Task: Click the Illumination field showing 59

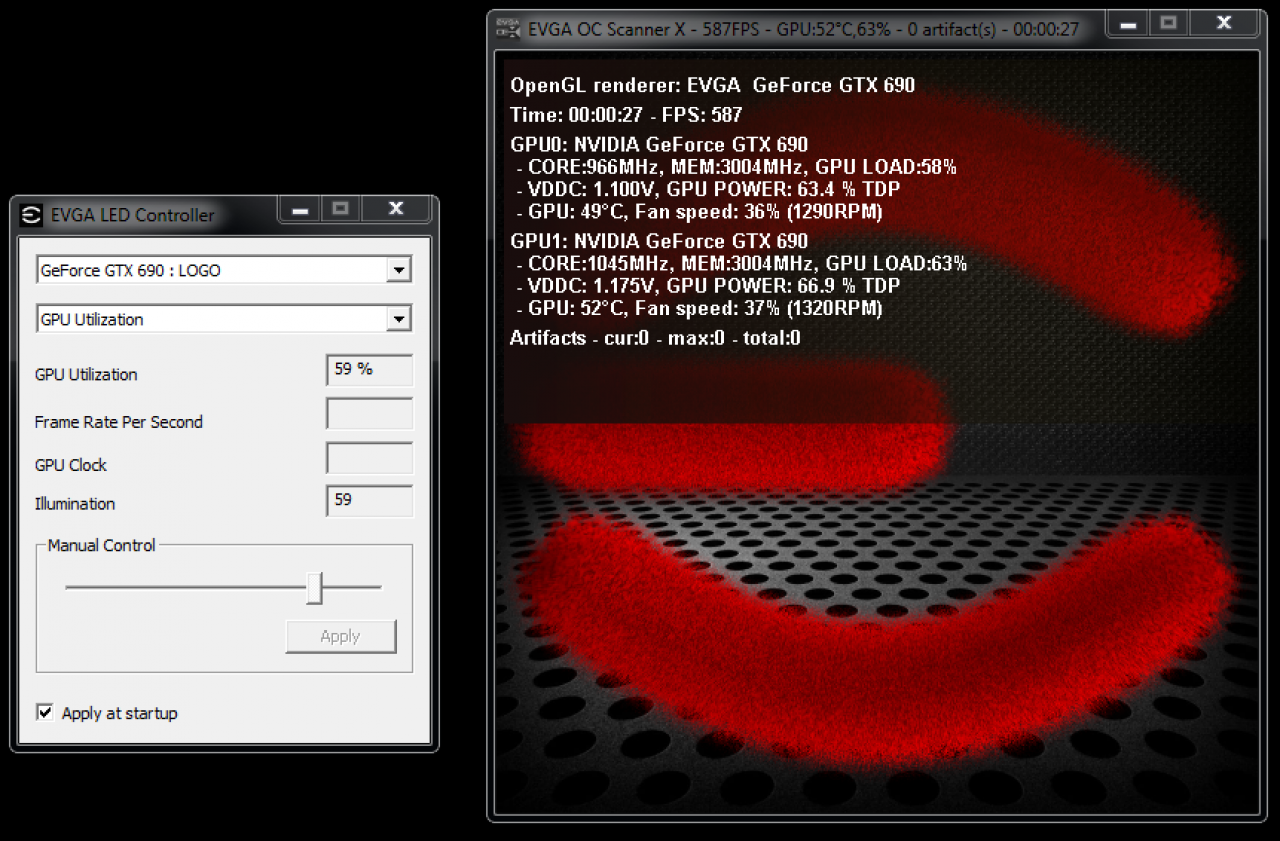Action: pyautogui.click(x=370, y=501)
